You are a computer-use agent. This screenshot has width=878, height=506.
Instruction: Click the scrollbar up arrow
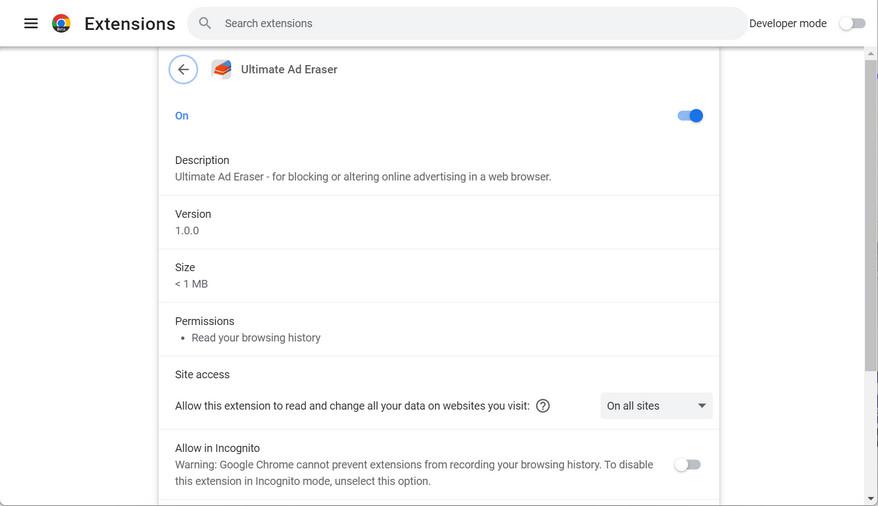870,54
